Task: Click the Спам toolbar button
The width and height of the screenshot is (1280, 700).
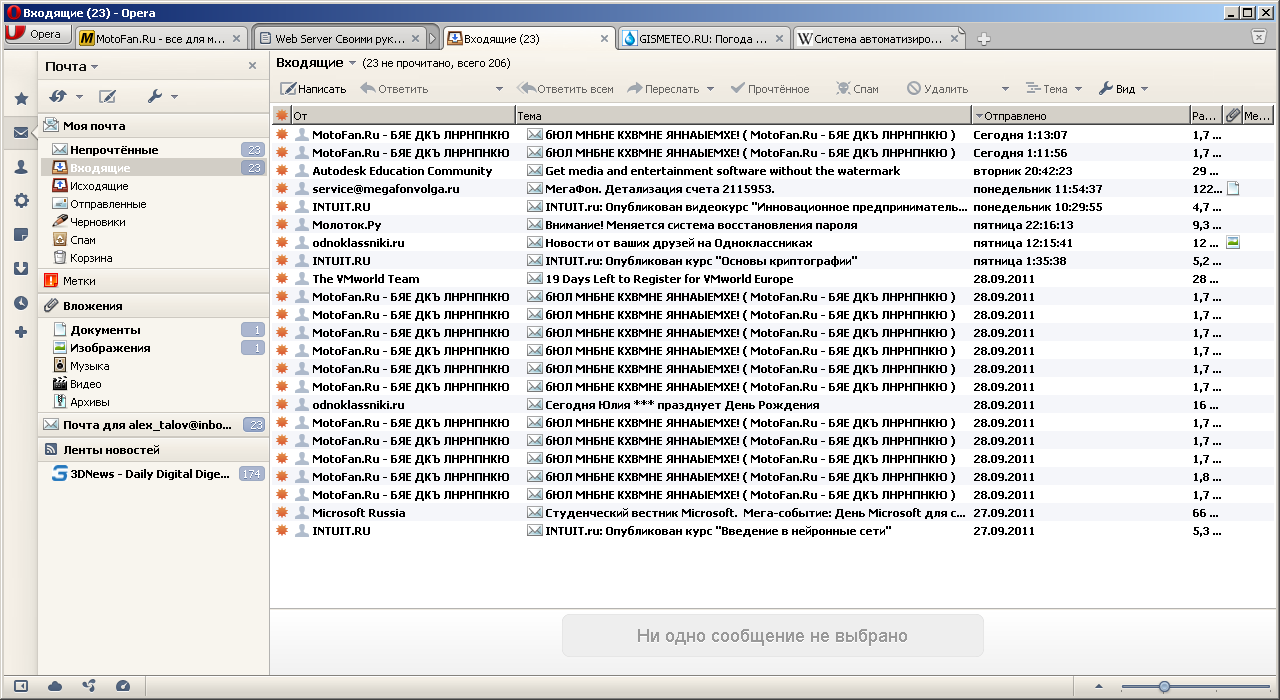Action: (857, 89)
